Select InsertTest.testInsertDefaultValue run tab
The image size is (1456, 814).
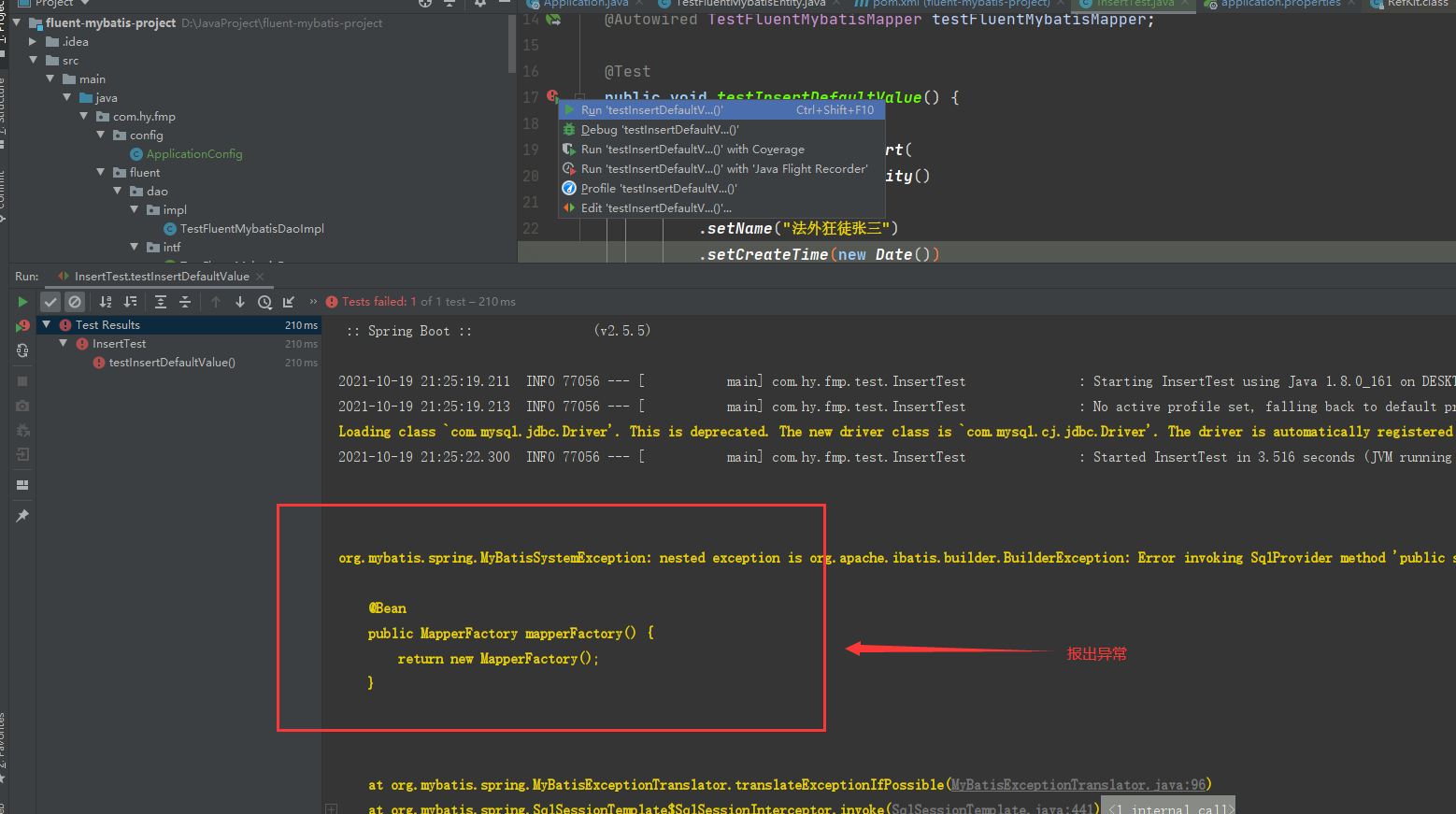coord(162,277)
